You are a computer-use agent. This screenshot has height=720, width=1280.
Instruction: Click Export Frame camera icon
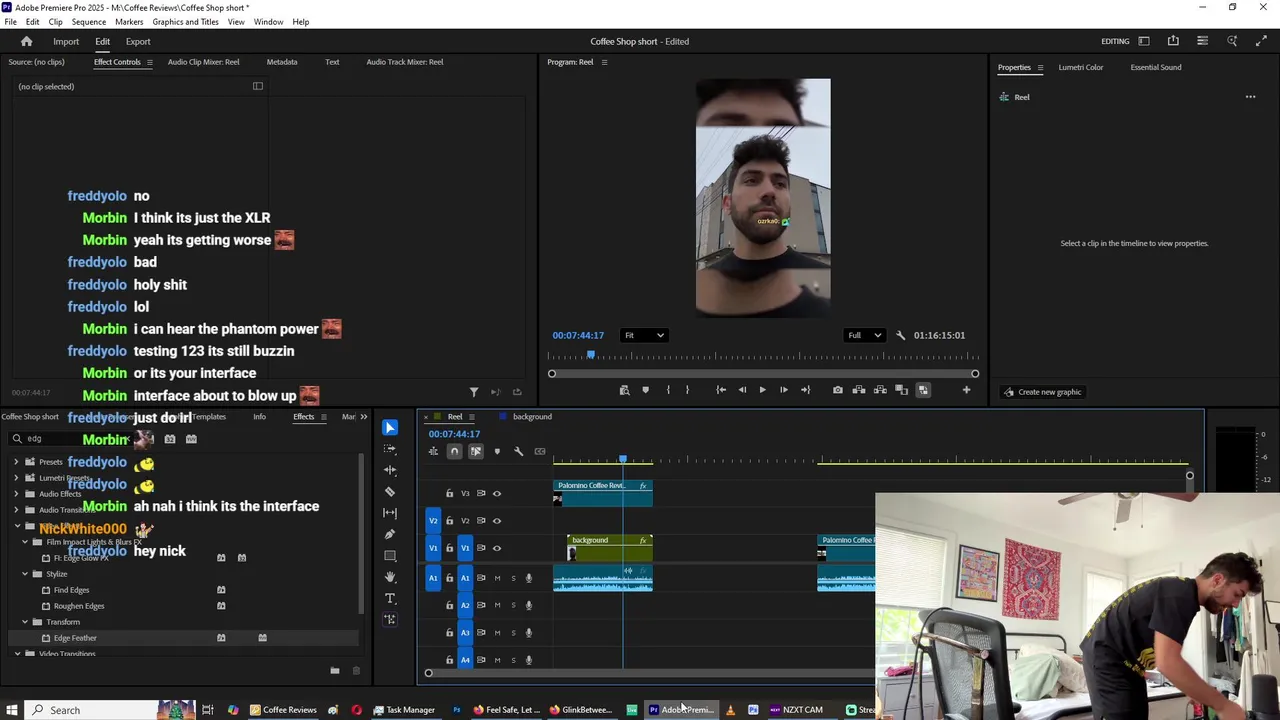click(x=837, y=390)
